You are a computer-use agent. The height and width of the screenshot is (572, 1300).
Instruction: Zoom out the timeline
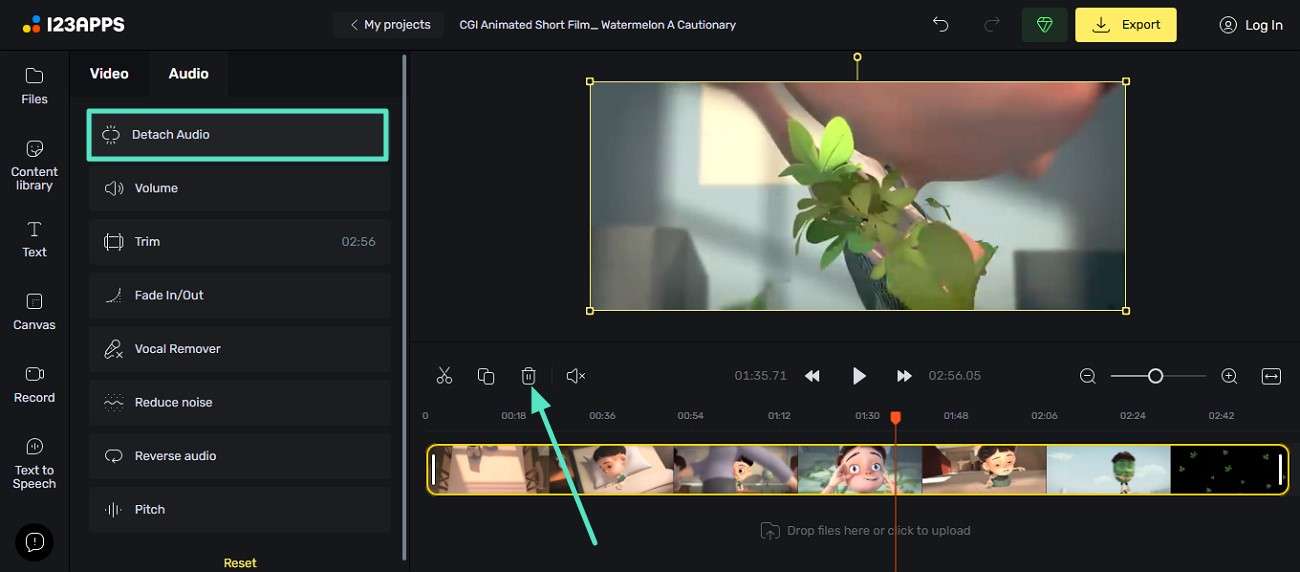(x=1088, y=376)
